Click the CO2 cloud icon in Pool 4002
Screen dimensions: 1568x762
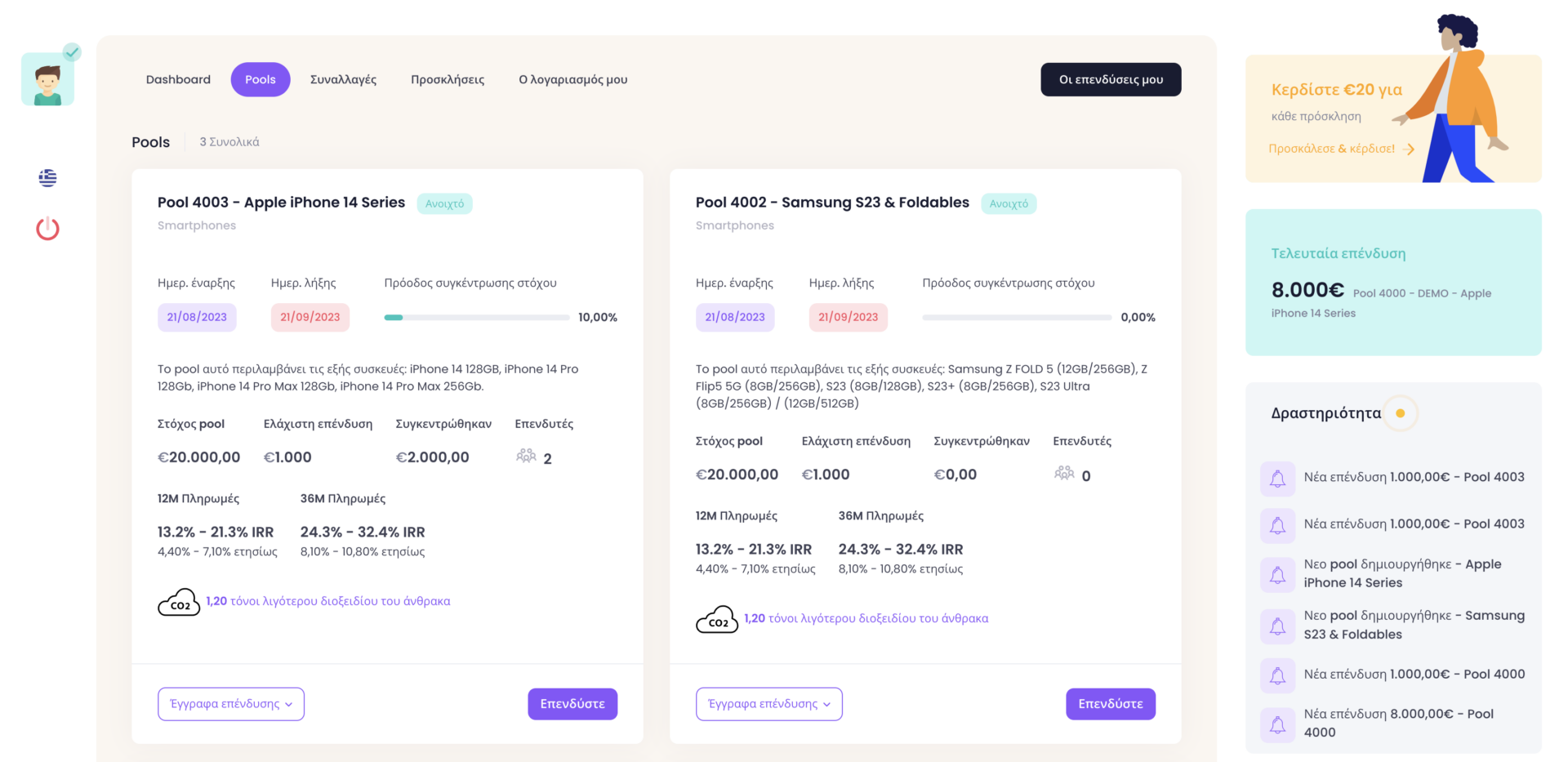(717, 619)
